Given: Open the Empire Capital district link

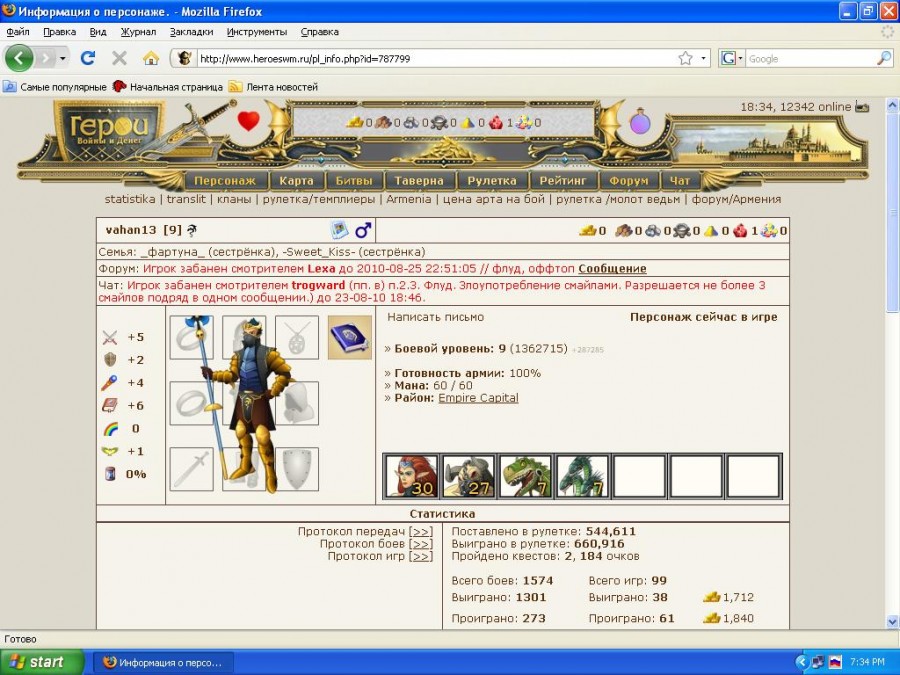Looking at the screenshot, I should pyautogui.click(x=478, y=398).
